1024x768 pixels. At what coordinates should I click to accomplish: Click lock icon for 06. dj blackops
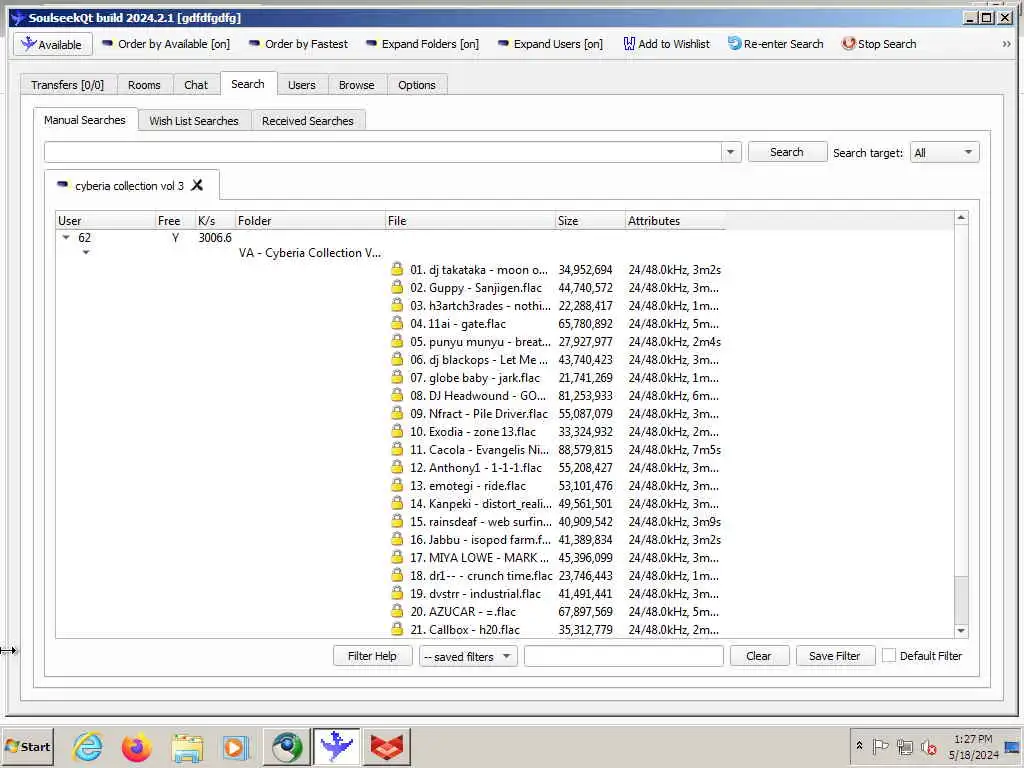click(397, 359)
